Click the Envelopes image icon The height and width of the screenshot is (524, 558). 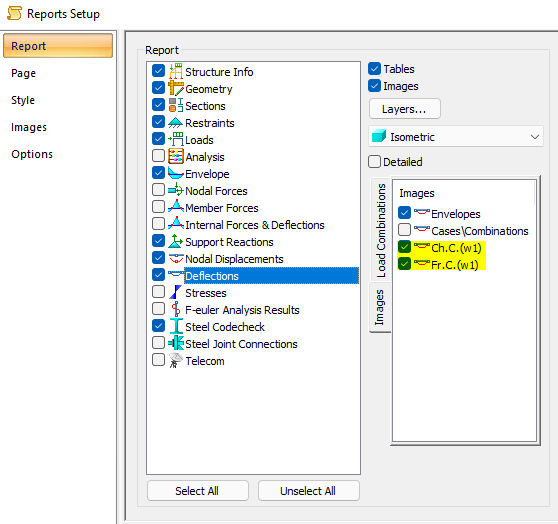422,213
